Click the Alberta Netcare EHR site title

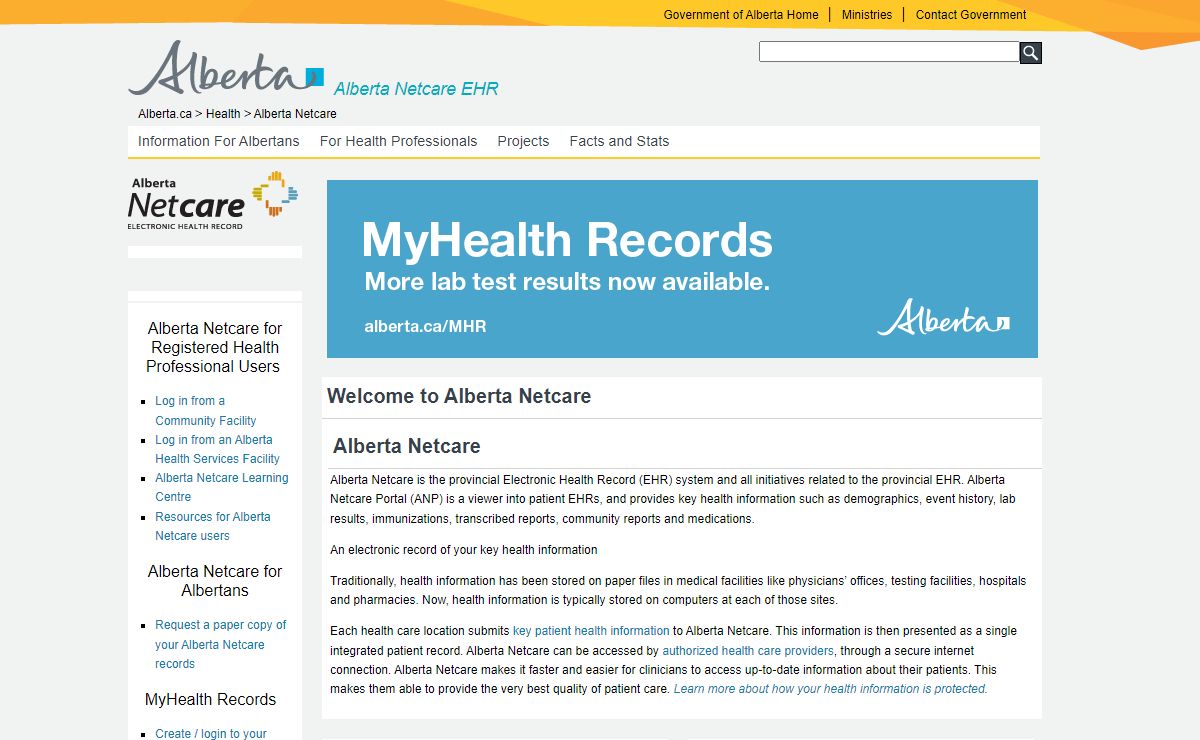[x=416, y=89]
